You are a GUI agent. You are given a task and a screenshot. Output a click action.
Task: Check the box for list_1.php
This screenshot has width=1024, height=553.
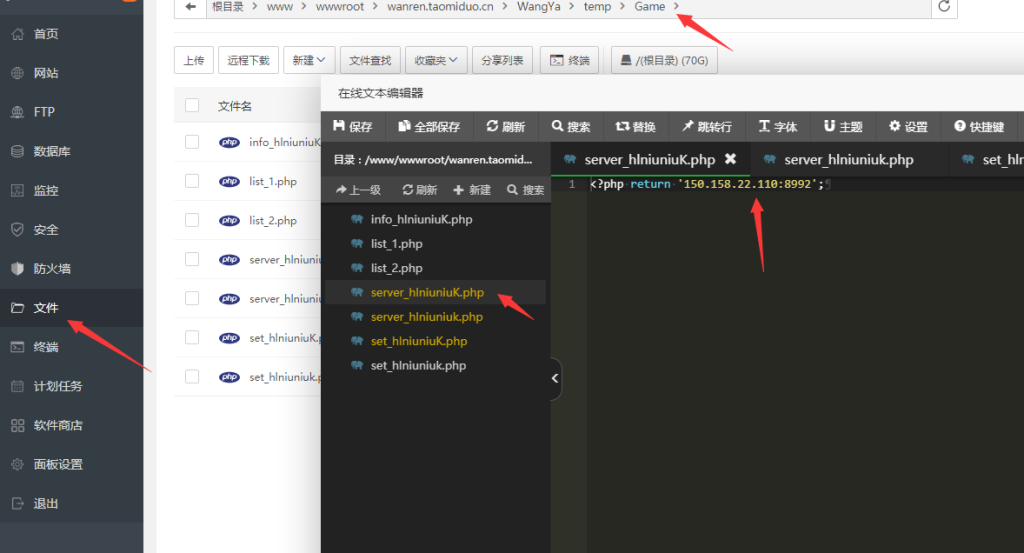pos(192,181)
